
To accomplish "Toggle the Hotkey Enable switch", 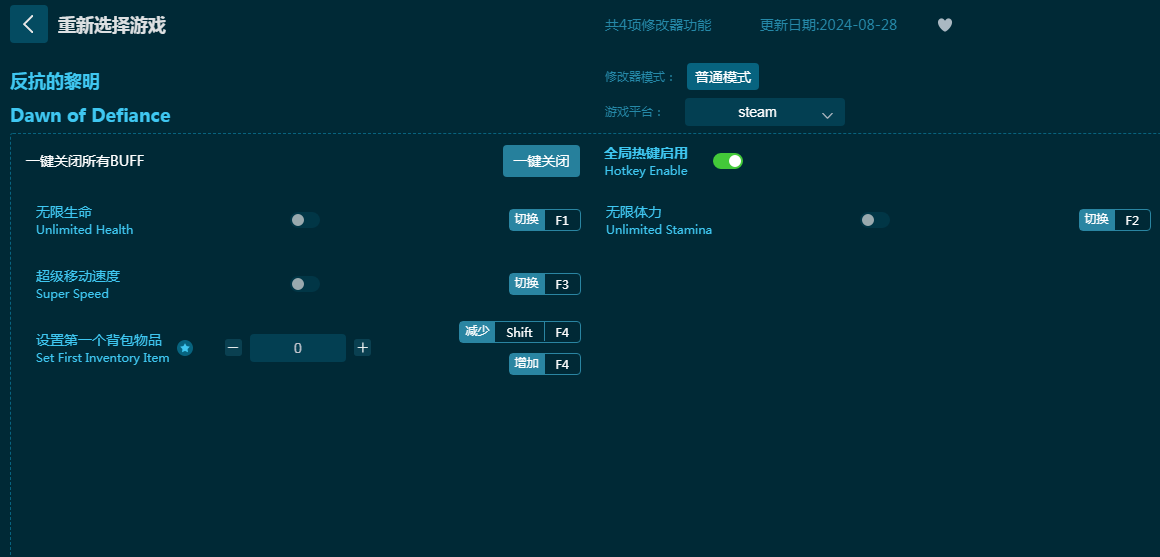I will click(x=727, y=161).
